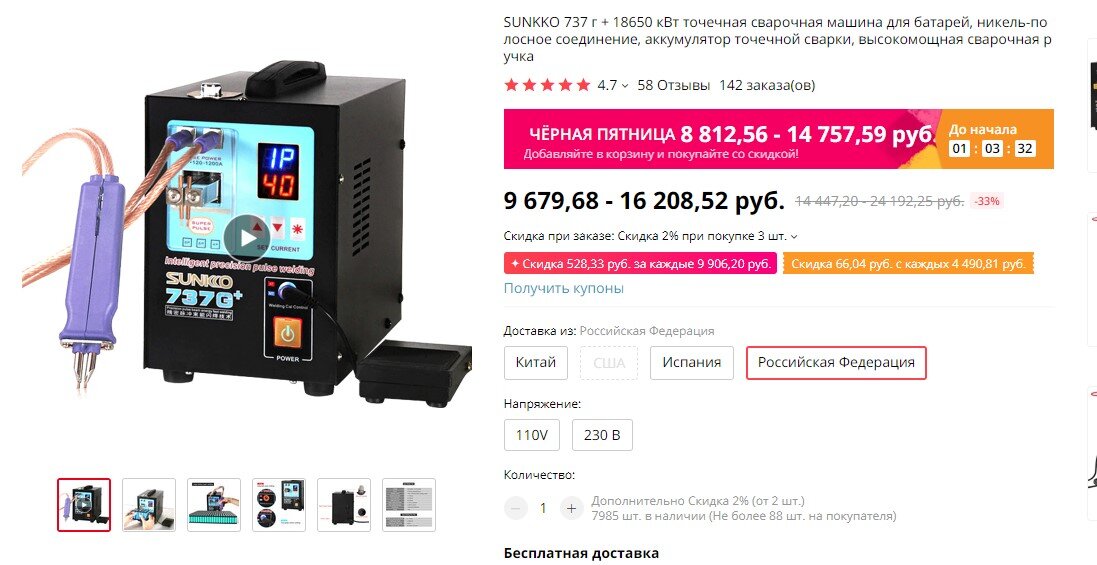This screenshot has height=565, width=1097.
Task: Choose Испания as shipping origin
Action: pyautogui.click(x=692, y=363)
